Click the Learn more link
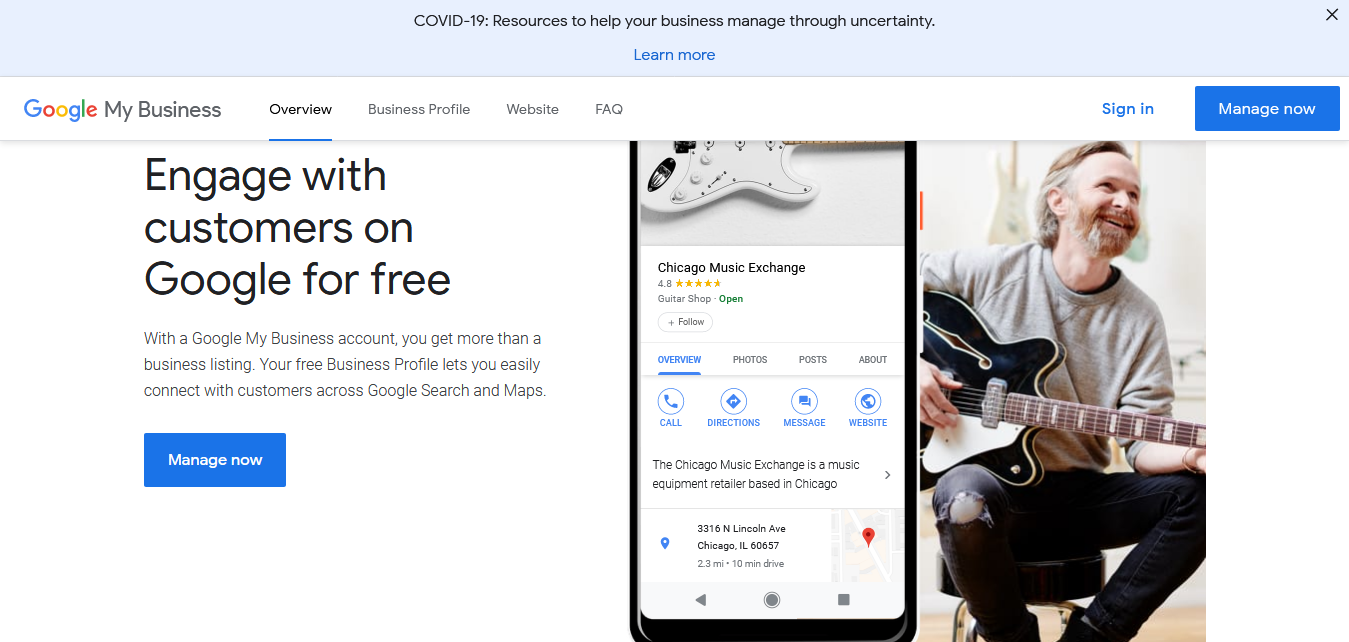The height and width of the screenshot is (642, 1349). (674, 55)
